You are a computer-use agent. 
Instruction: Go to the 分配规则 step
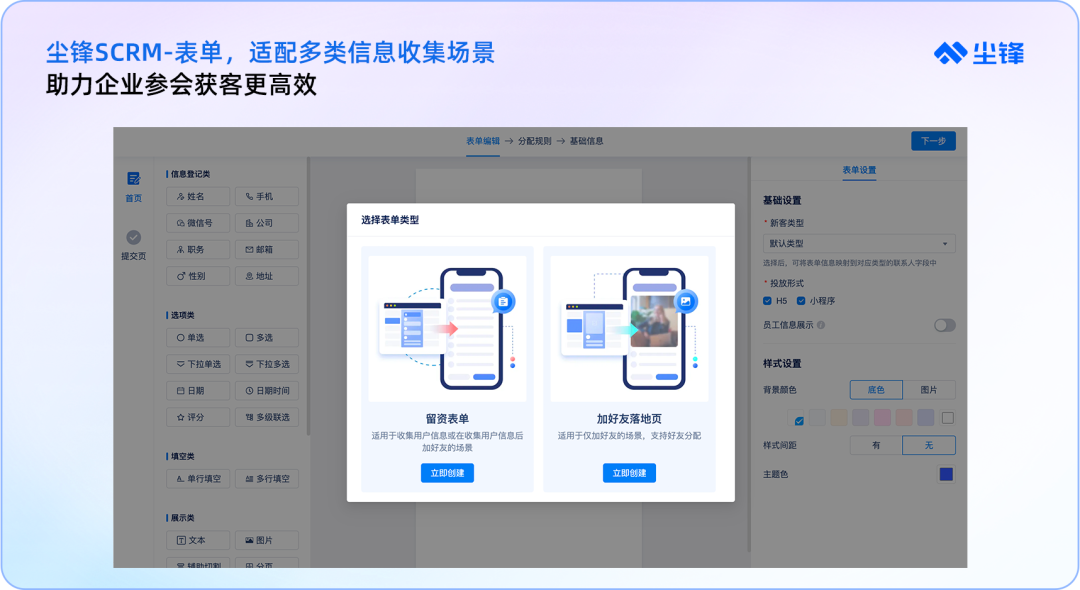point(534,141)
